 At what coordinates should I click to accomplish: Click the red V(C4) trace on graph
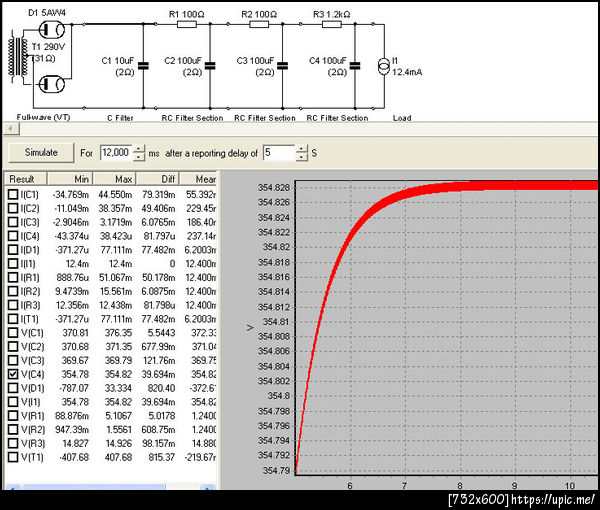point(352,231)
